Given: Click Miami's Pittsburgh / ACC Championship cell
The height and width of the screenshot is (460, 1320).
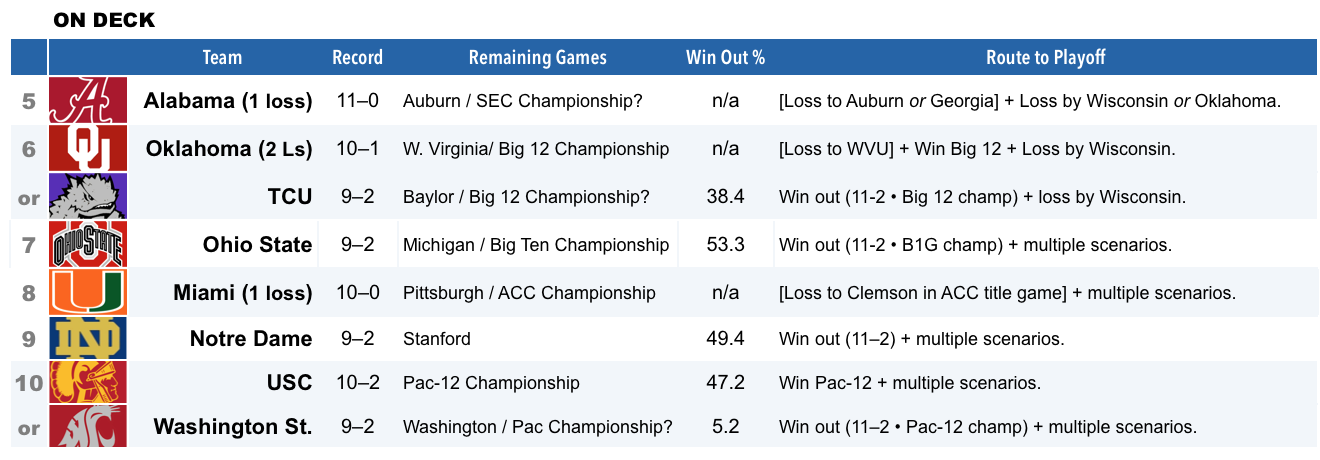Looking at the screenshot, I should (529, 293).
